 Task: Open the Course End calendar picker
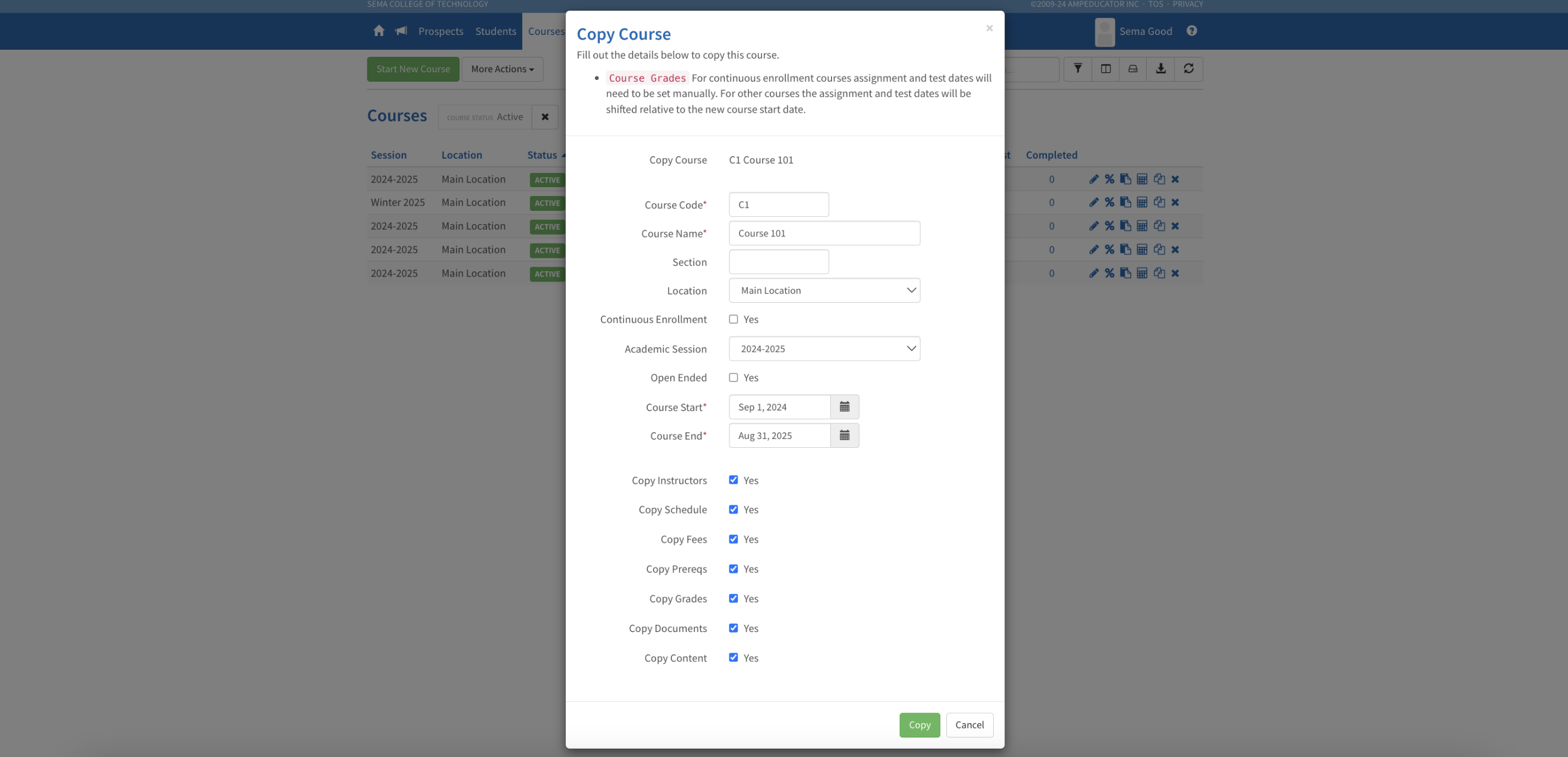coord(844,435)
